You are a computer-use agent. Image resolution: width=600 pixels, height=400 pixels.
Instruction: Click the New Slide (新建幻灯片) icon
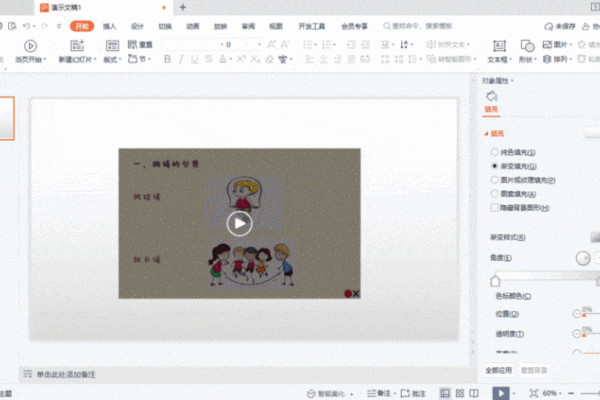pyautogui.click(x=77, y=46)
